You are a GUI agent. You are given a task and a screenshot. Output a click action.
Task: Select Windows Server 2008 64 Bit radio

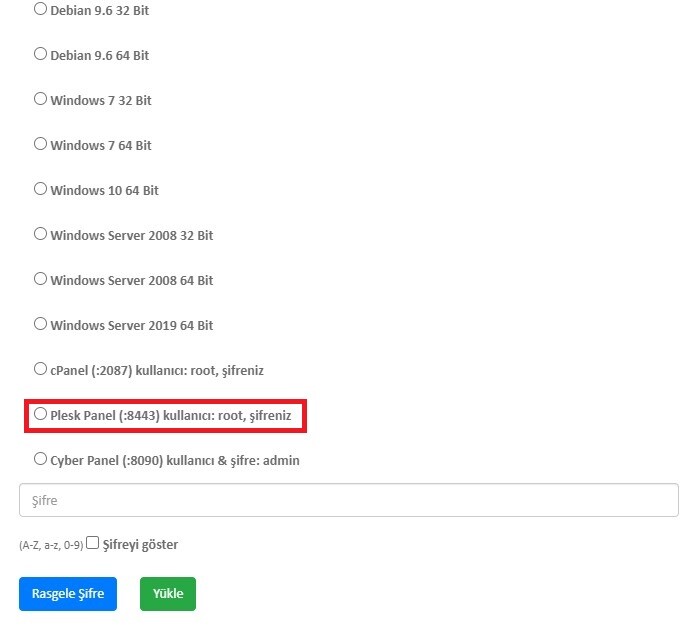(x=40, y=279)
